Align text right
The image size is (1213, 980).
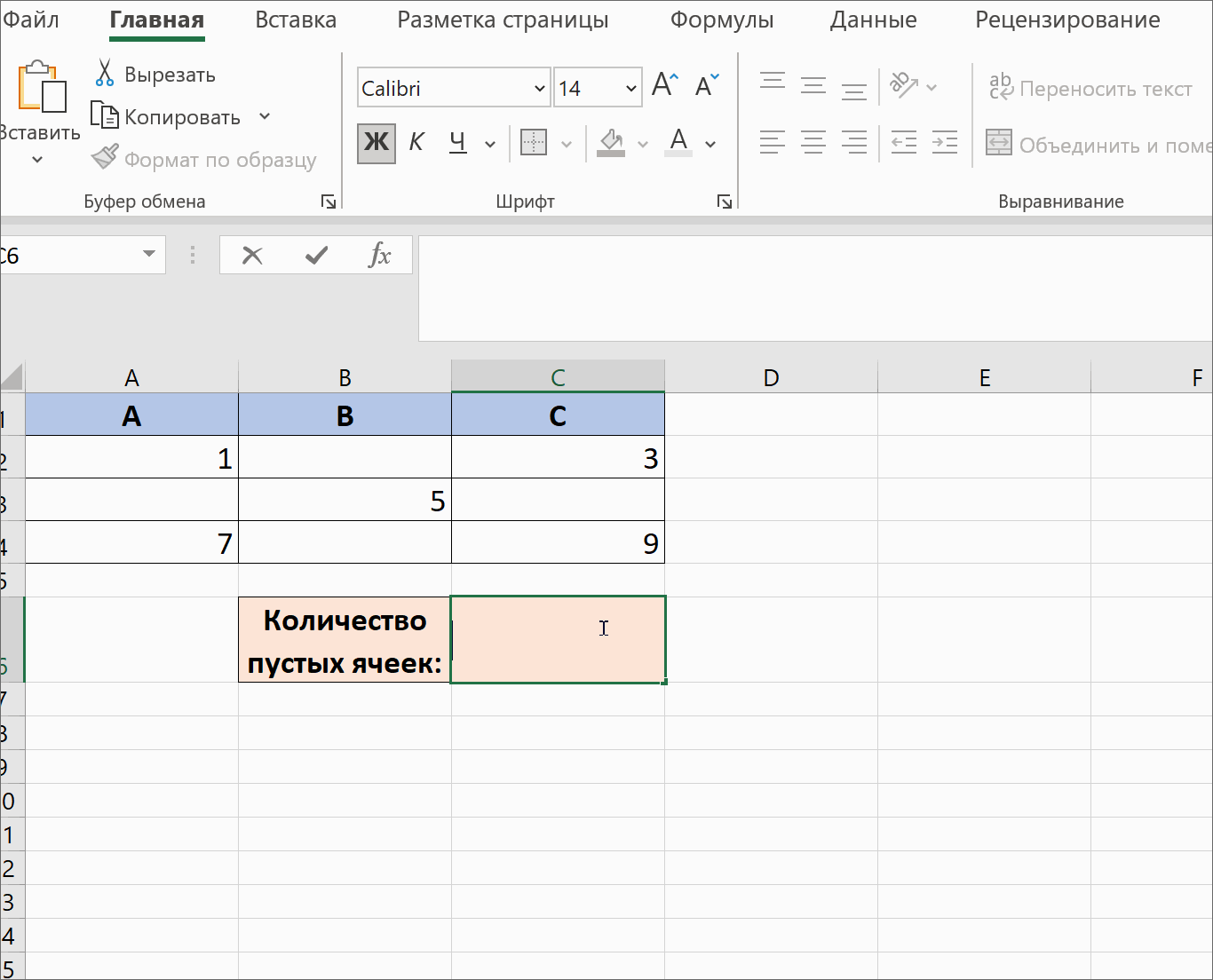pyautogui.click(x=854, y=142)
